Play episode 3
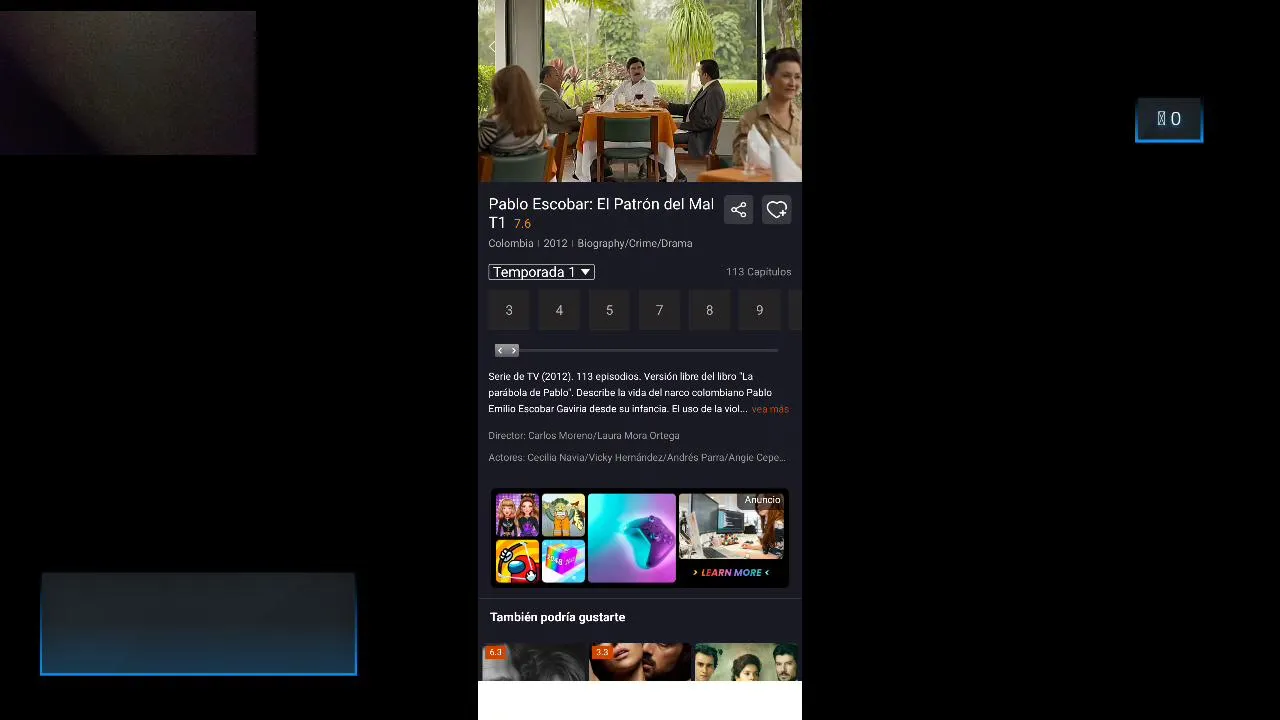Screen dimensions: 1280x720 point(509,310)
